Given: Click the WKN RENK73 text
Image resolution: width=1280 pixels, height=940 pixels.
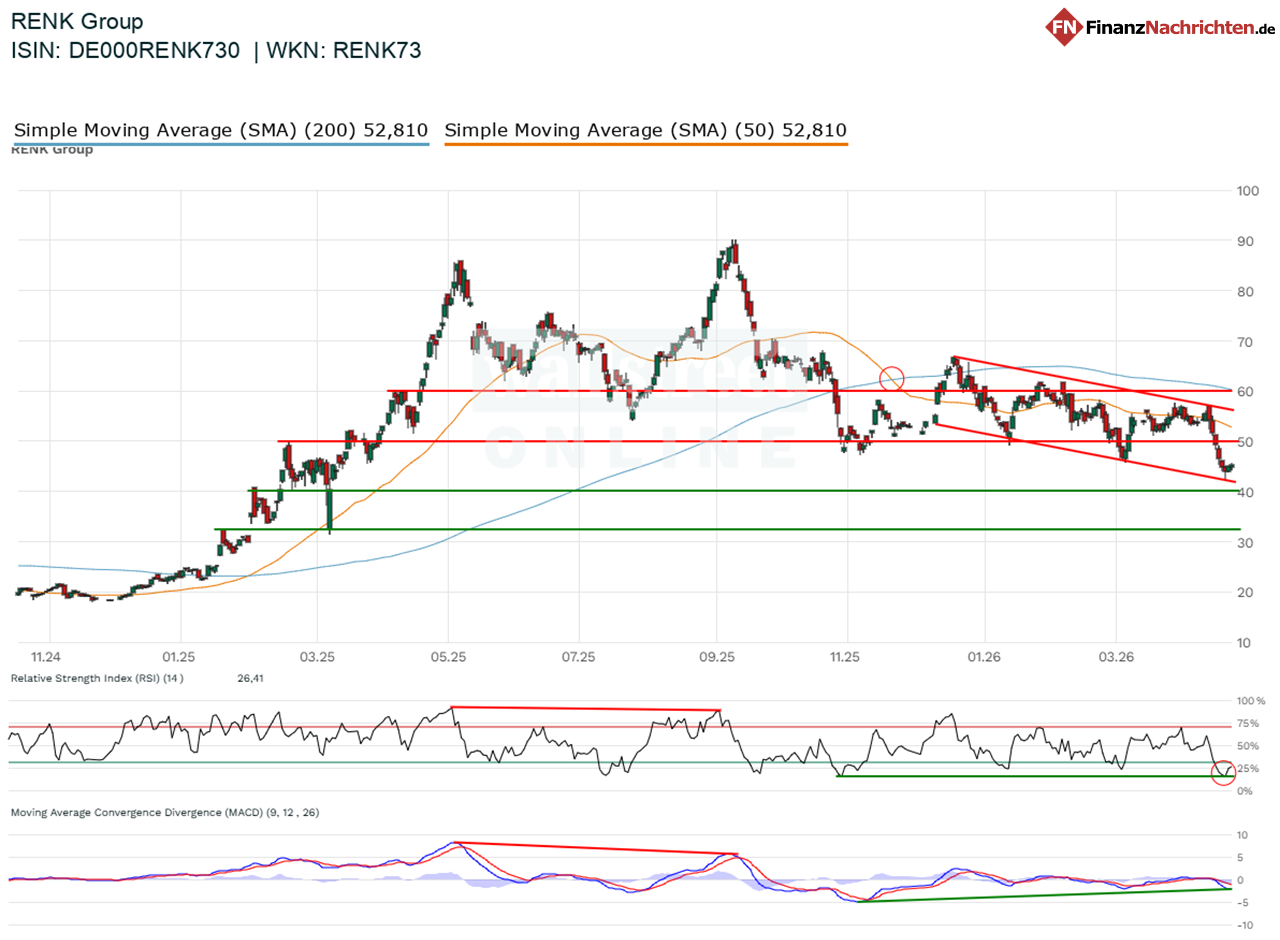Looking at the screenshot, I should point(346,52).
